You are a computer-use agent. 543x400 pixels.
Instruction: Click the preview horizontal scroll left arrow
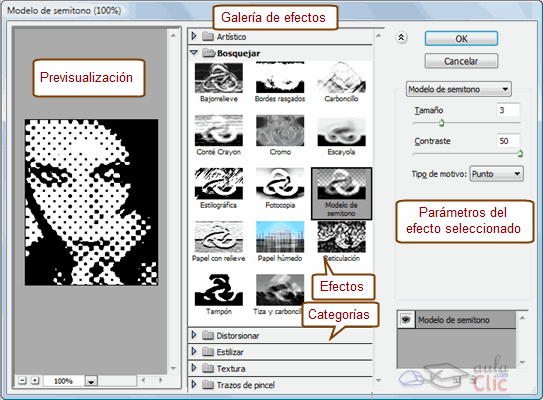(x=143, y=380)
